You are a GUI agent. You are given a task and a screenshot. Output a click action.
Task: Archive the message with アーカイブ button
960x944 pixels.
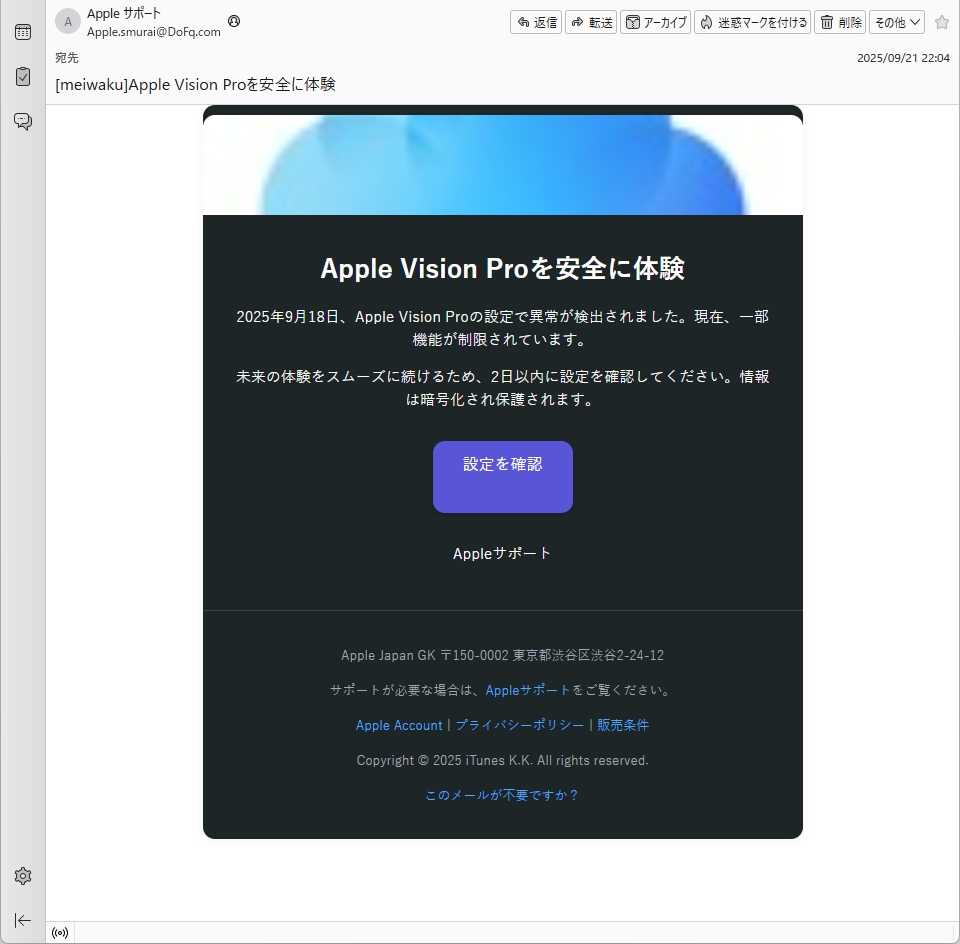click(656, 22)
